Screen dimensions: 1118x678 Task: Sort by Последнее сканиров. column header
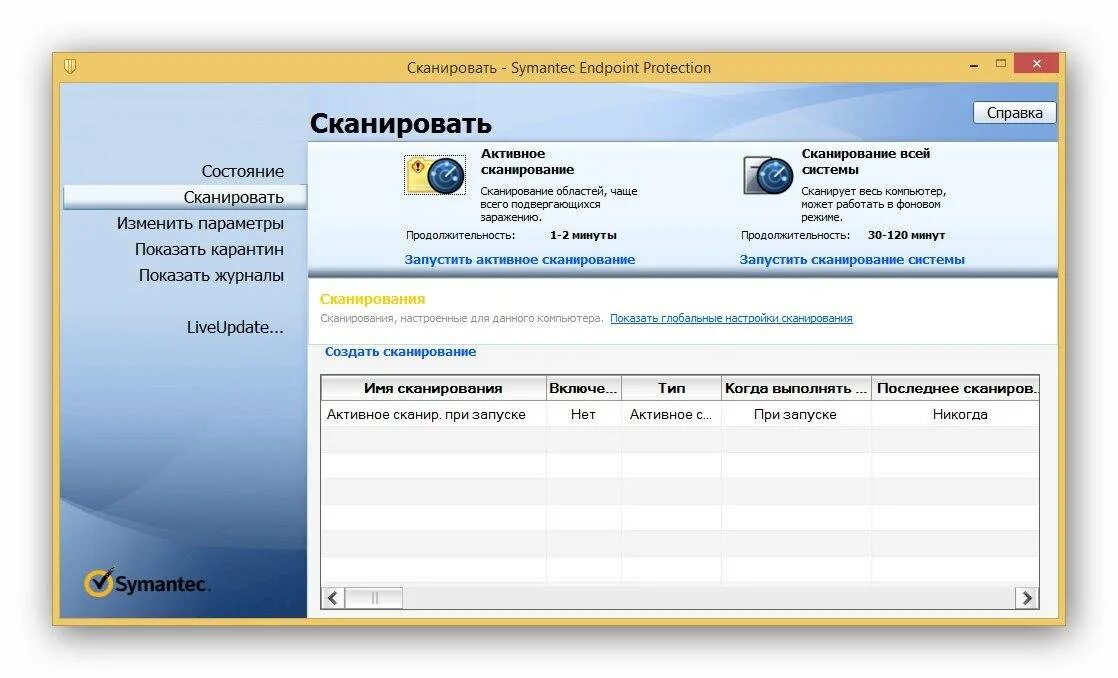click(955, 388)
